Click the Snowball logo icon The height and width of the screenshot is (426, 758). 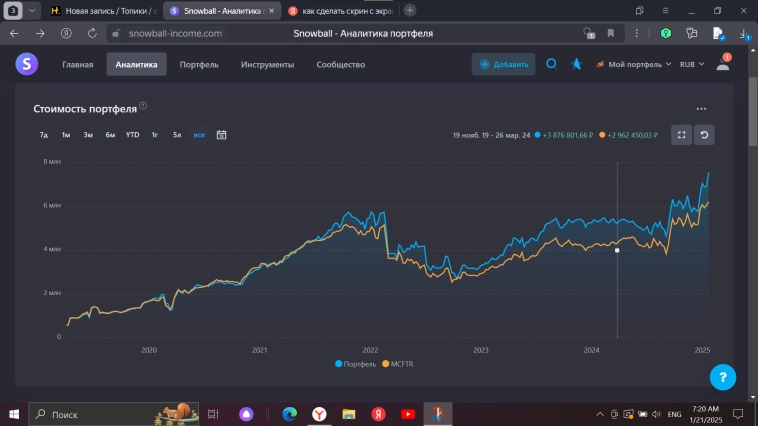click(x=26, y=64)
